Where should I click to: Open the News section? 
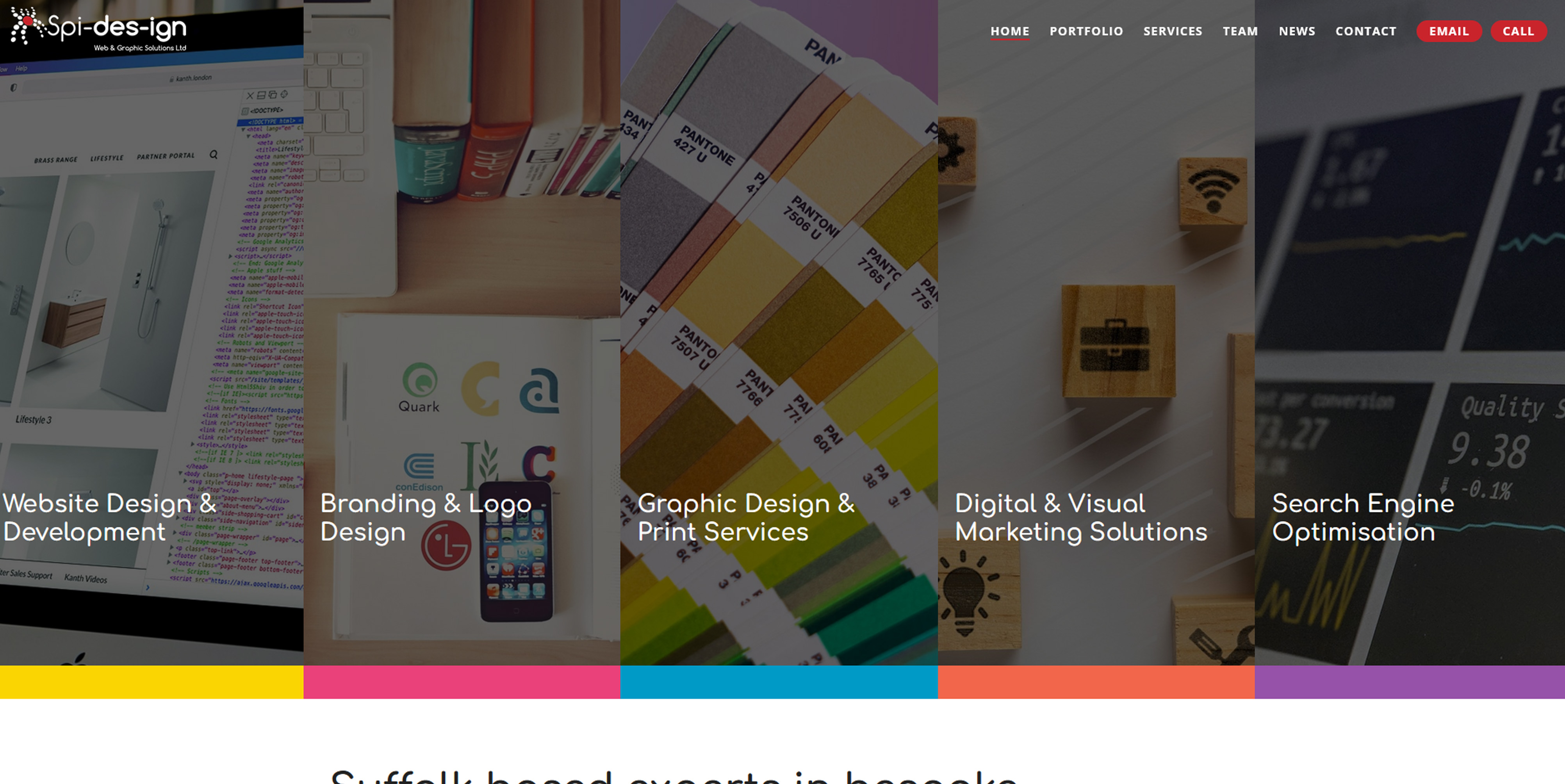[x=1296, y=31]
